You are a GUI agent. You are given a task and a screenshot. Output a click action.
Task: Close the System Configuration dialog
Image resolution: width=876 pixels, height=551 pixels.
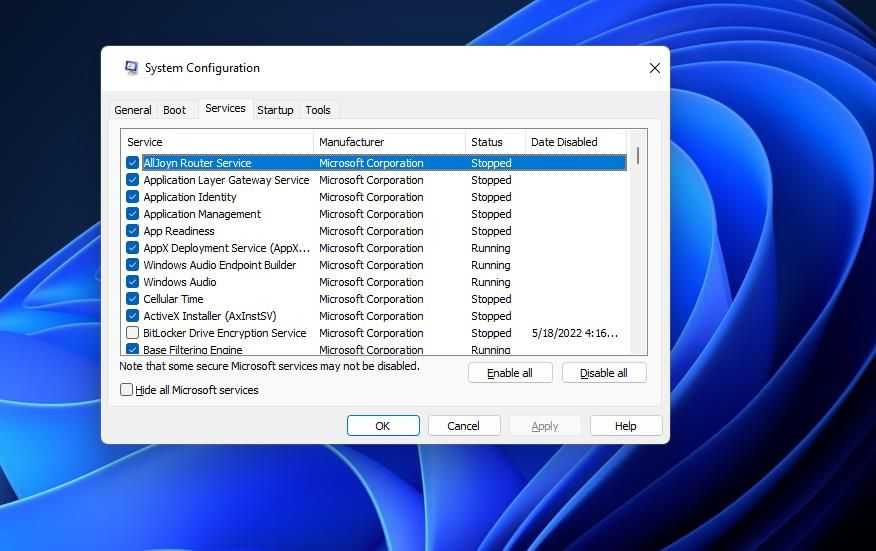[655, 68]
